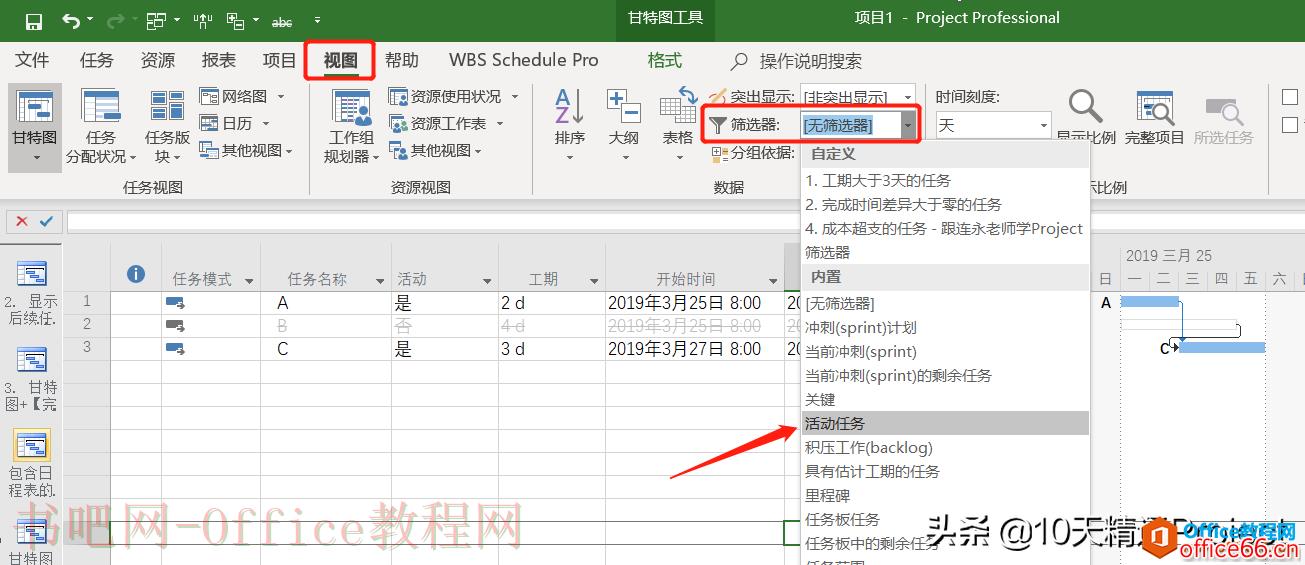This screenshot has width=1305, height=565.
Task: Expand the Task Name (任务名称) column filter arrow
Action: pos(381,281)
